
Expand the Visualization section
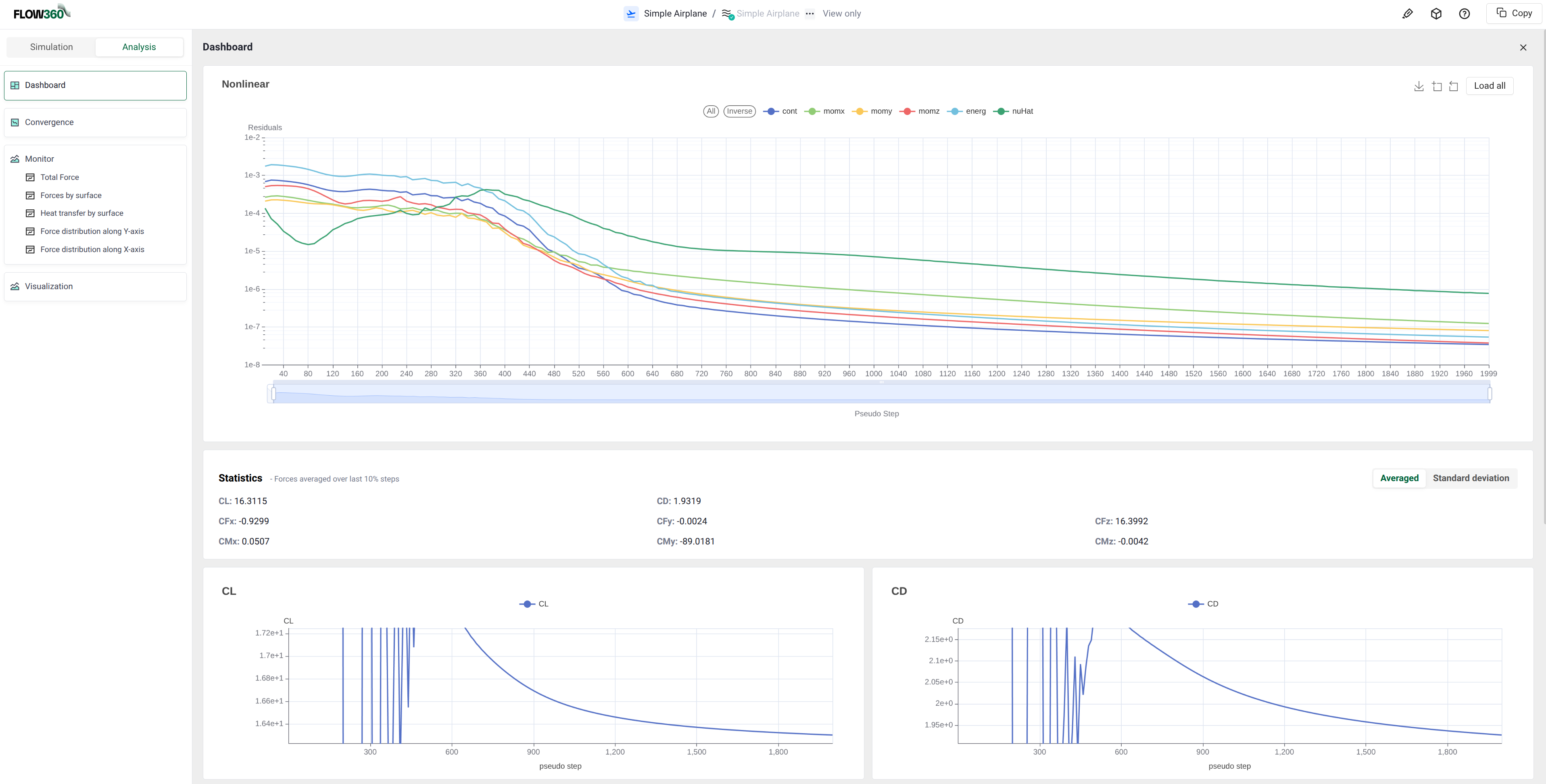[49, 286]
